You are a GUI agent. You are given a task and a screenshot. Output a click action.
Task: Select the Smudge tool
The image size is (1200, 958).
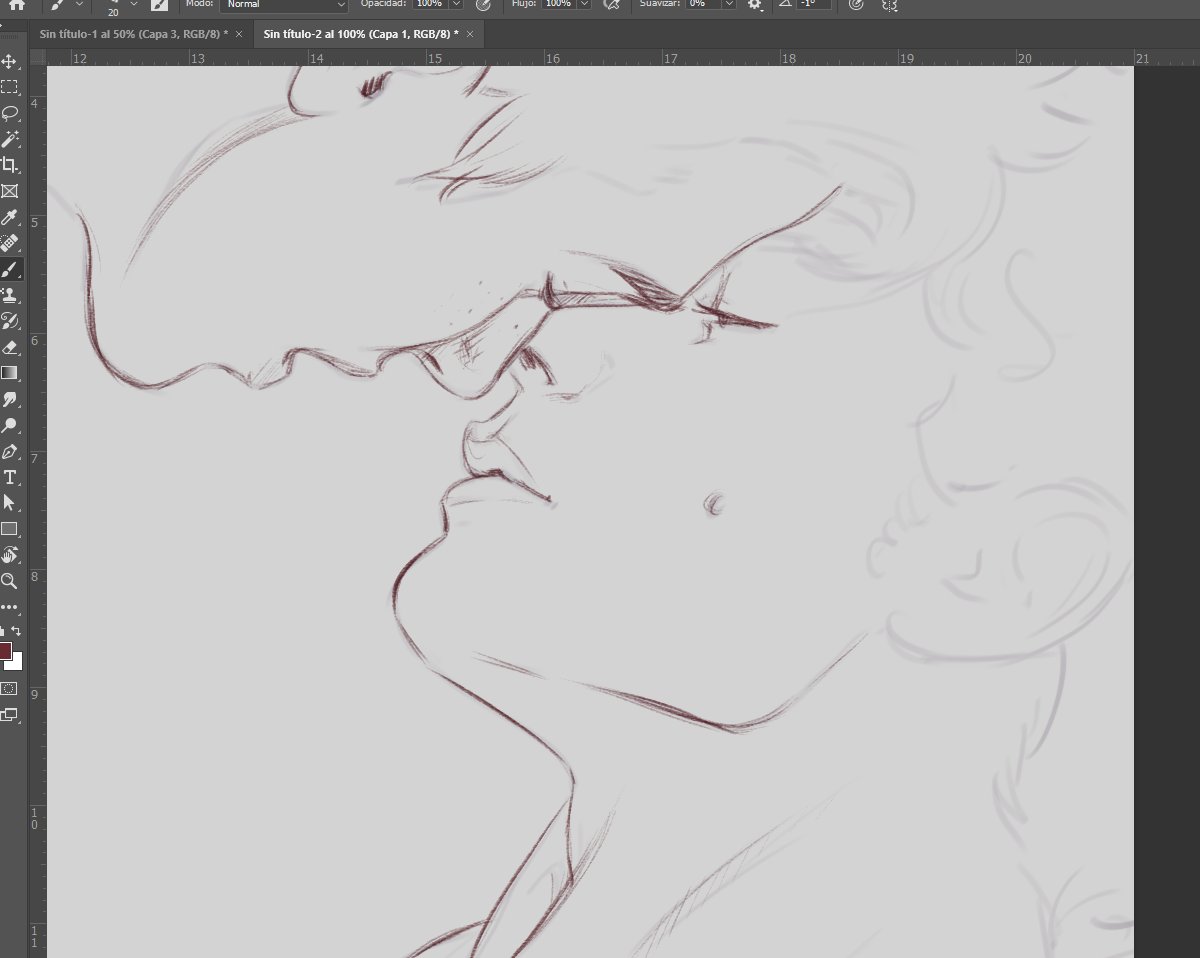click(10, 399)
